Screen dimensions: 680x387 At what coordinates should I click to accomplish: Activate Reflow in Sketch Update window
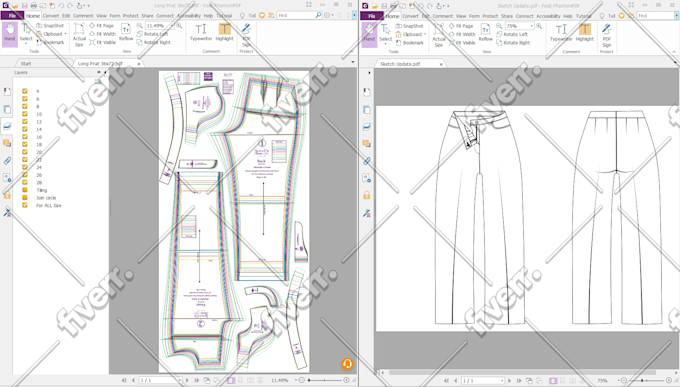point(486,33)
